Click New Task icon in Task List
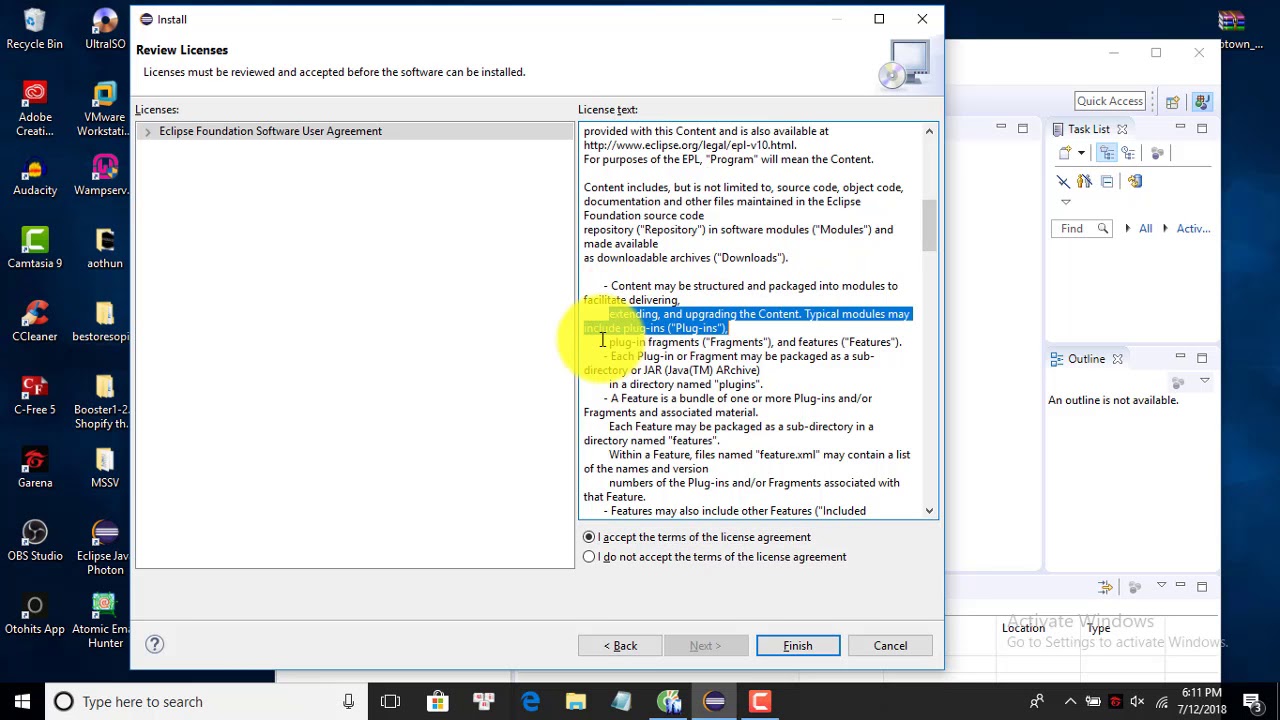Viewport: 1280px width, 720px height. click(x=1065, y=153)
